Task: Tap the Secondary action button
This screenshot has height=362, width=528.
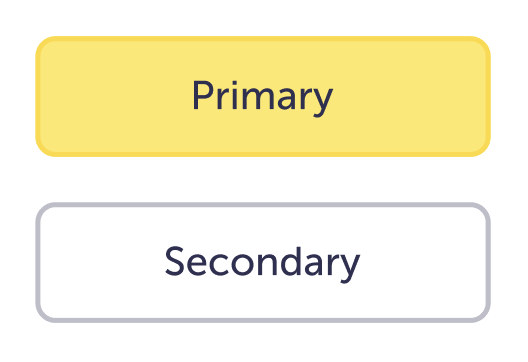Action: coord(263,262)
